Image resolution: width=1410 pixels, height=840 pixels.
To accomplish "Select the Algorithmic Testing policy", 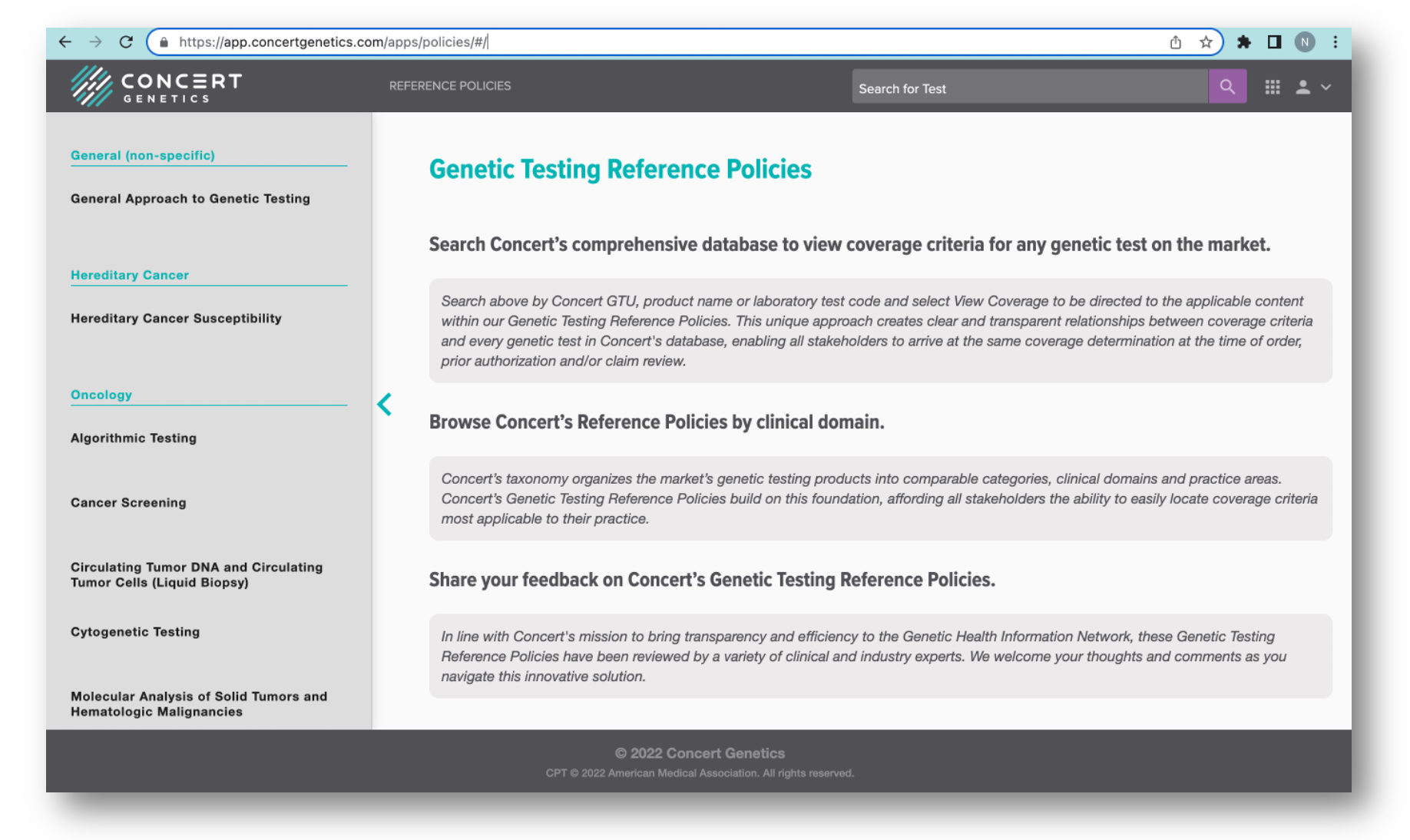I will (x=134, y=438).
